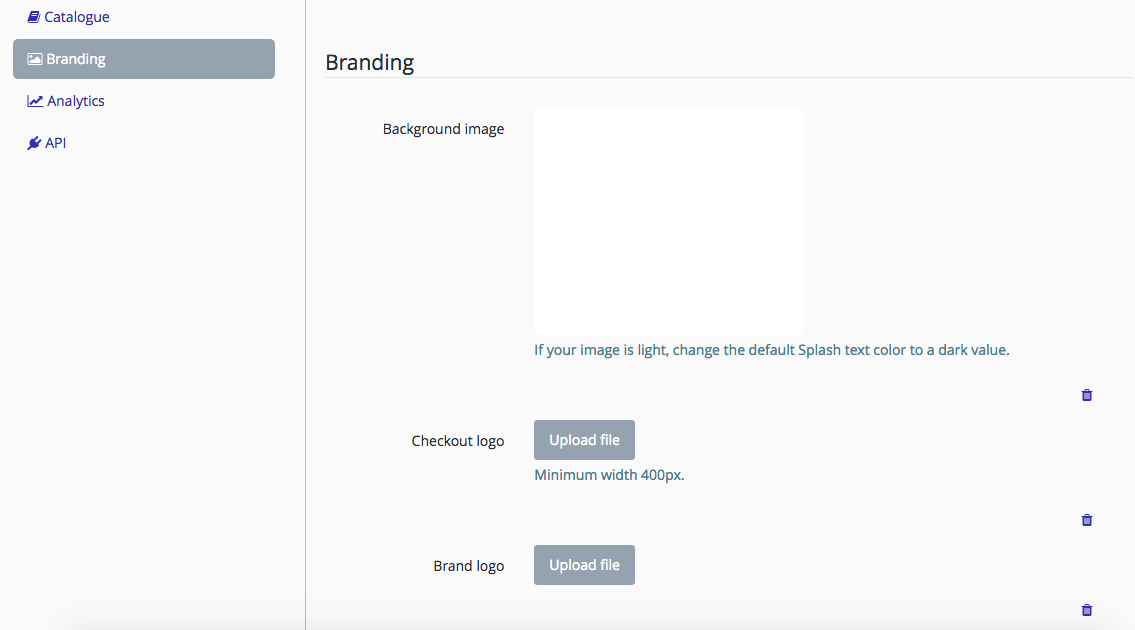
Task: Click the Catalogue book icon
Action: point(33,17)
